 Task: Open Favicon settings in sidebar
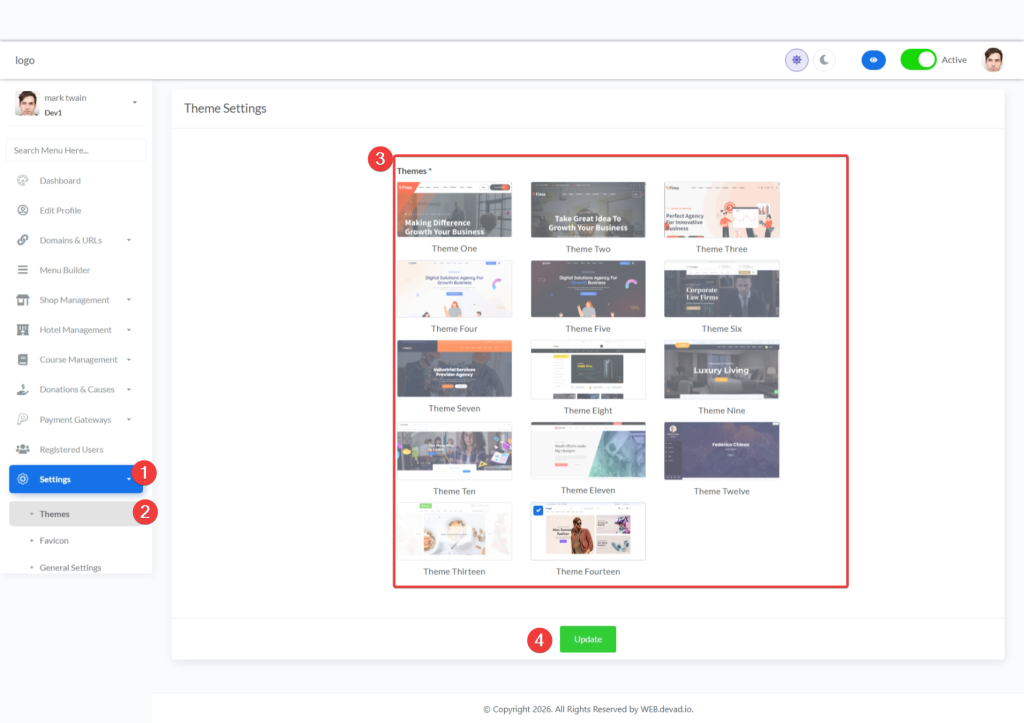tap(54, 540)
